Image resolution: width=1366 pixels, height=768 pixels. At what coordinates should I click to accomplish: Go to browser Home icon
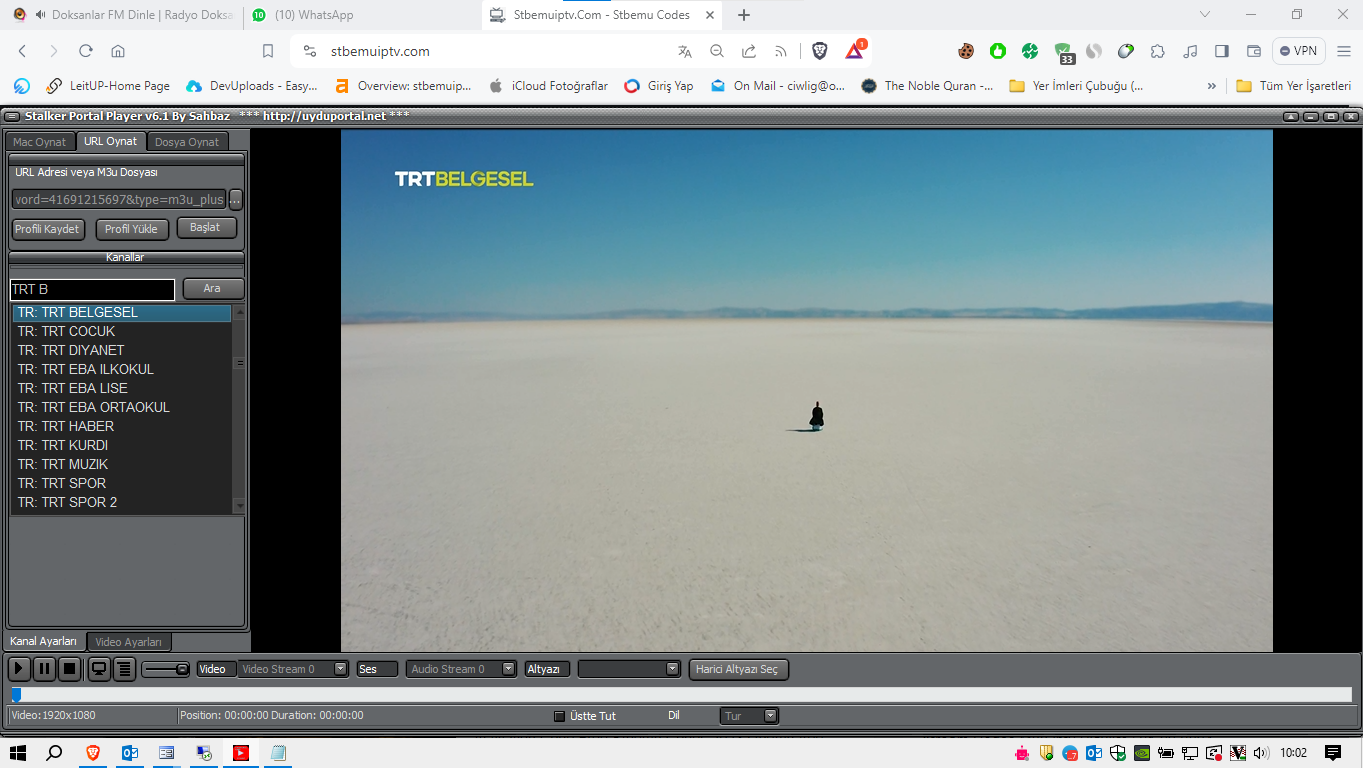[x=118, y=51]
